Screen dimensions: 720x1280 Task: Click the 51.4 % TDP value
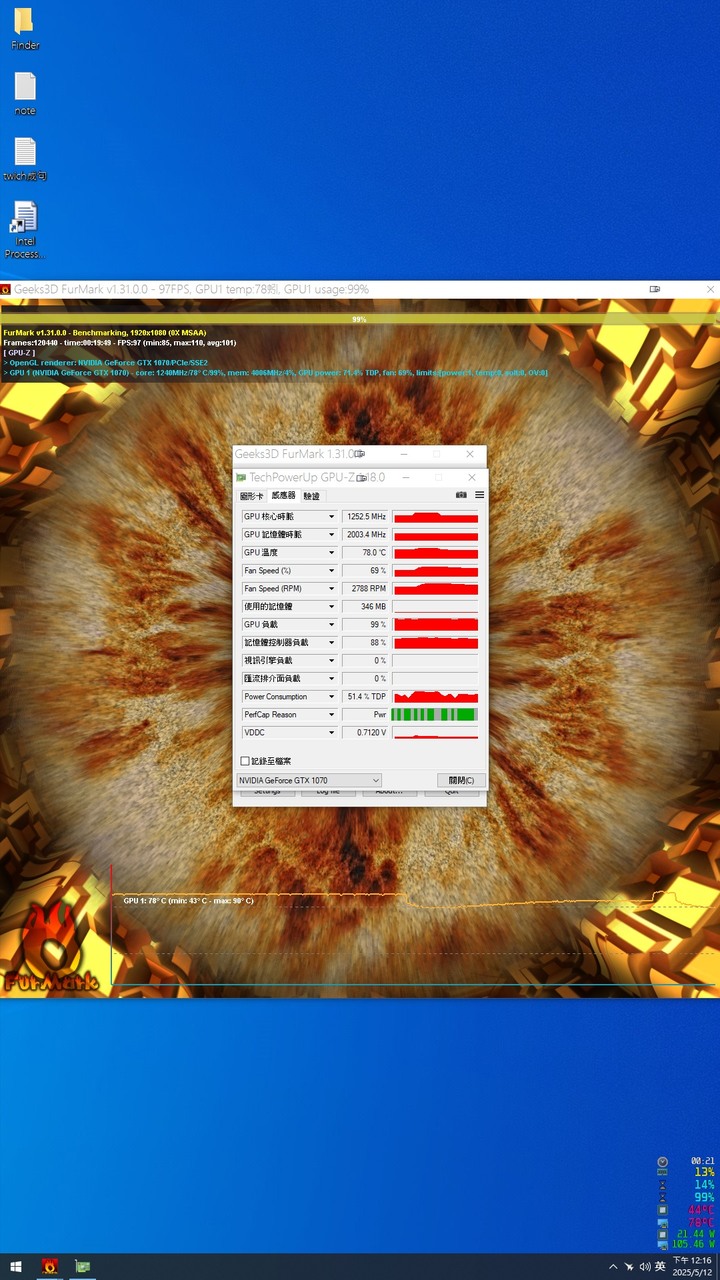[364, 697]
